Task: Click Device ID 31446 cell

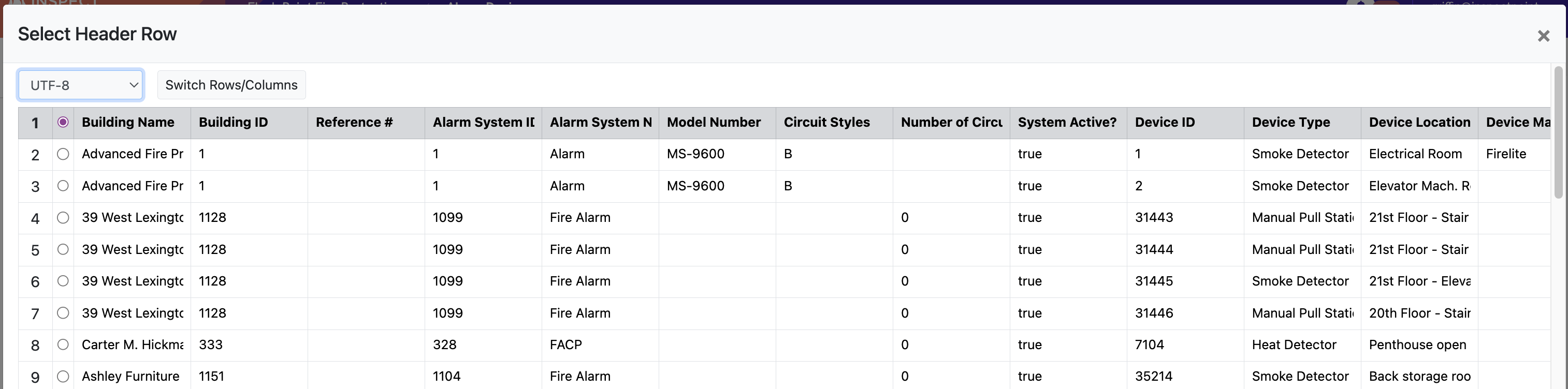Action: click(1185, 313)
